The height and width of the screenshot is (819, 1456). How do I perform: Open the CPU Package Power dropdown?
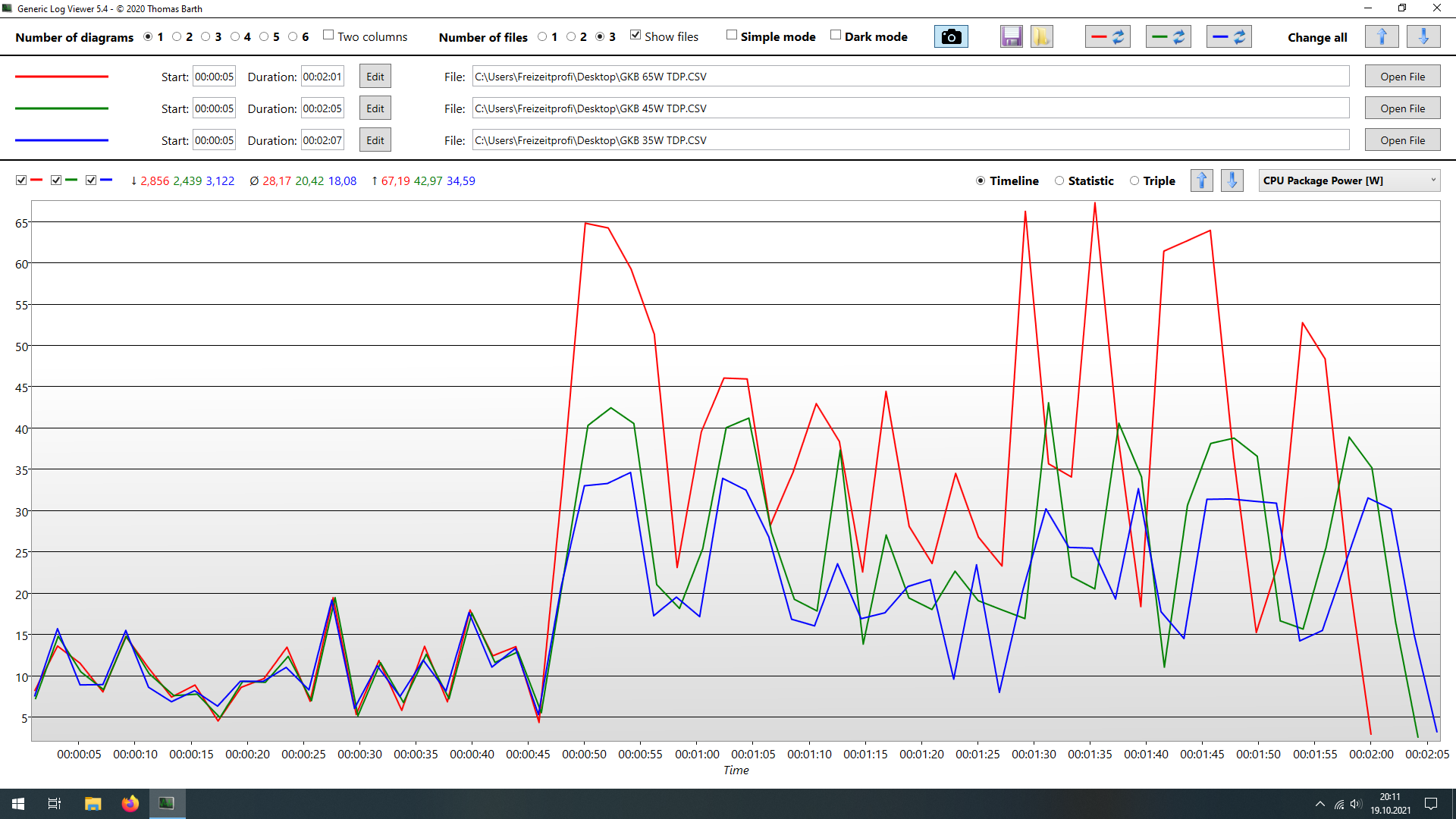pyautogui.click(x=1349, y=180)
